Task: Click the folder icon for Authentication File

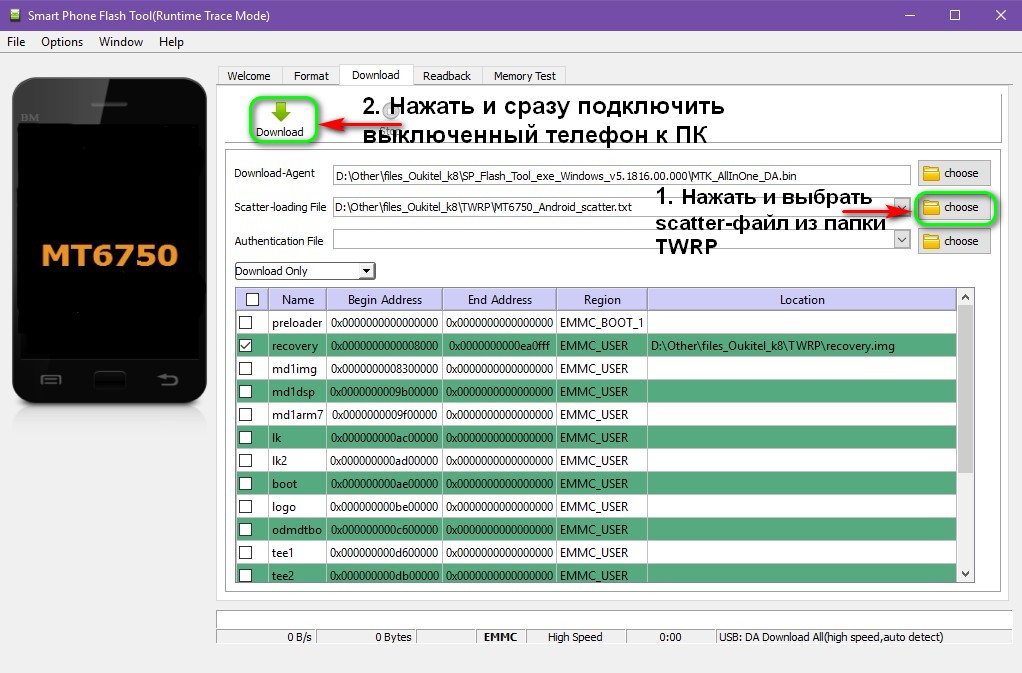Action: pos(931,241)
